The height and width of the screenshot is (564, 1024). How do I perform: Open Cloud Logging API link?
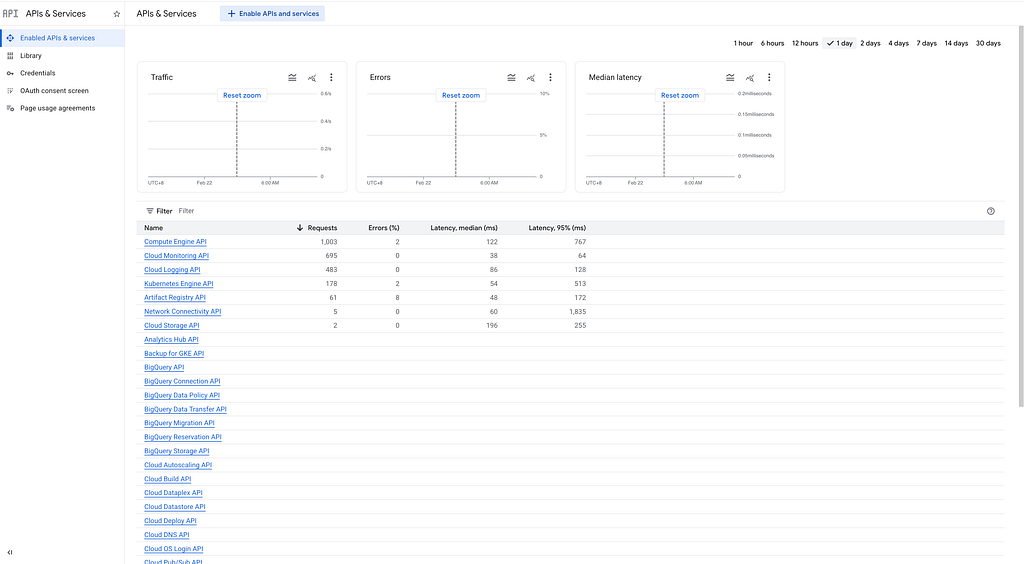(172, 270)
